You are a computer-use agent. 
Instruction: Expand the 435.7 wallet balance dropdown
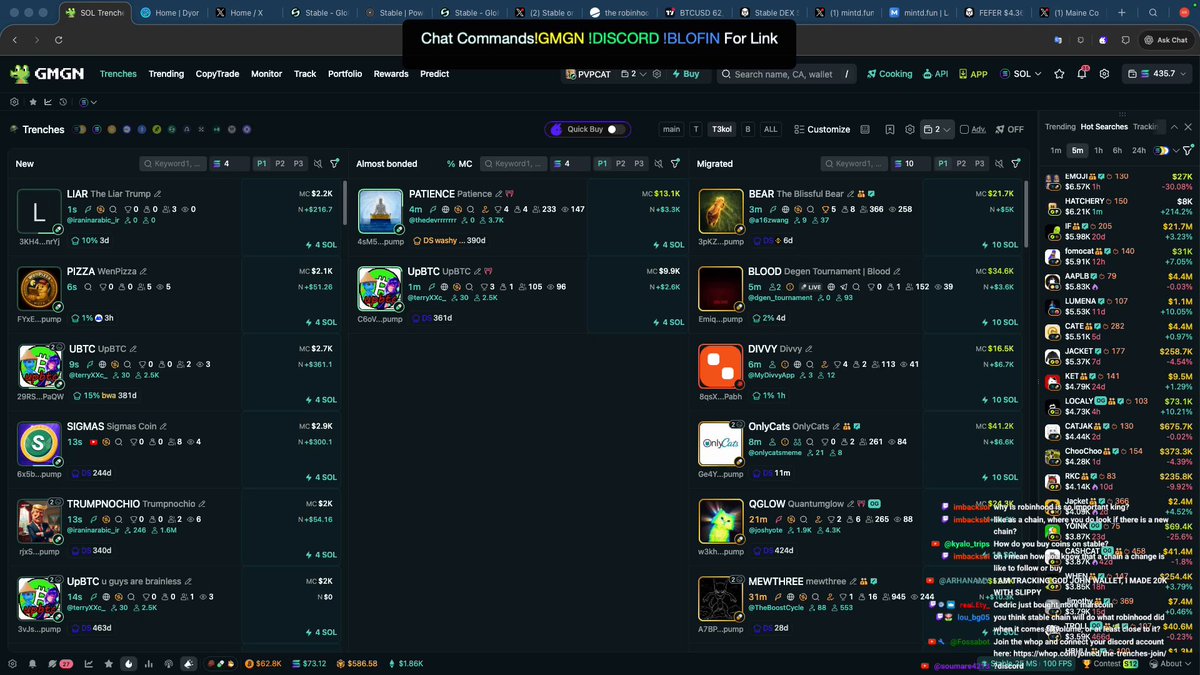click(1155, 74)
